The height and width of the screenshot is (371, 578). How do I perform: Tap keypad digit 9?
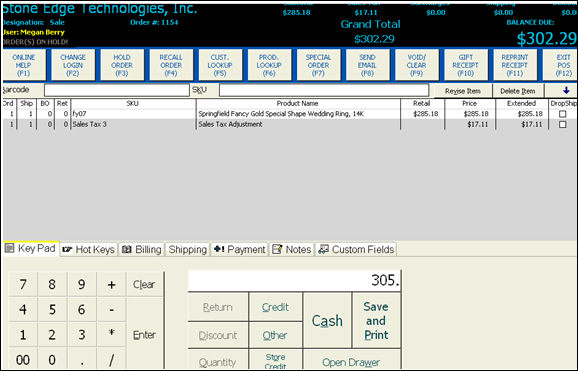[x=81, y=284]
